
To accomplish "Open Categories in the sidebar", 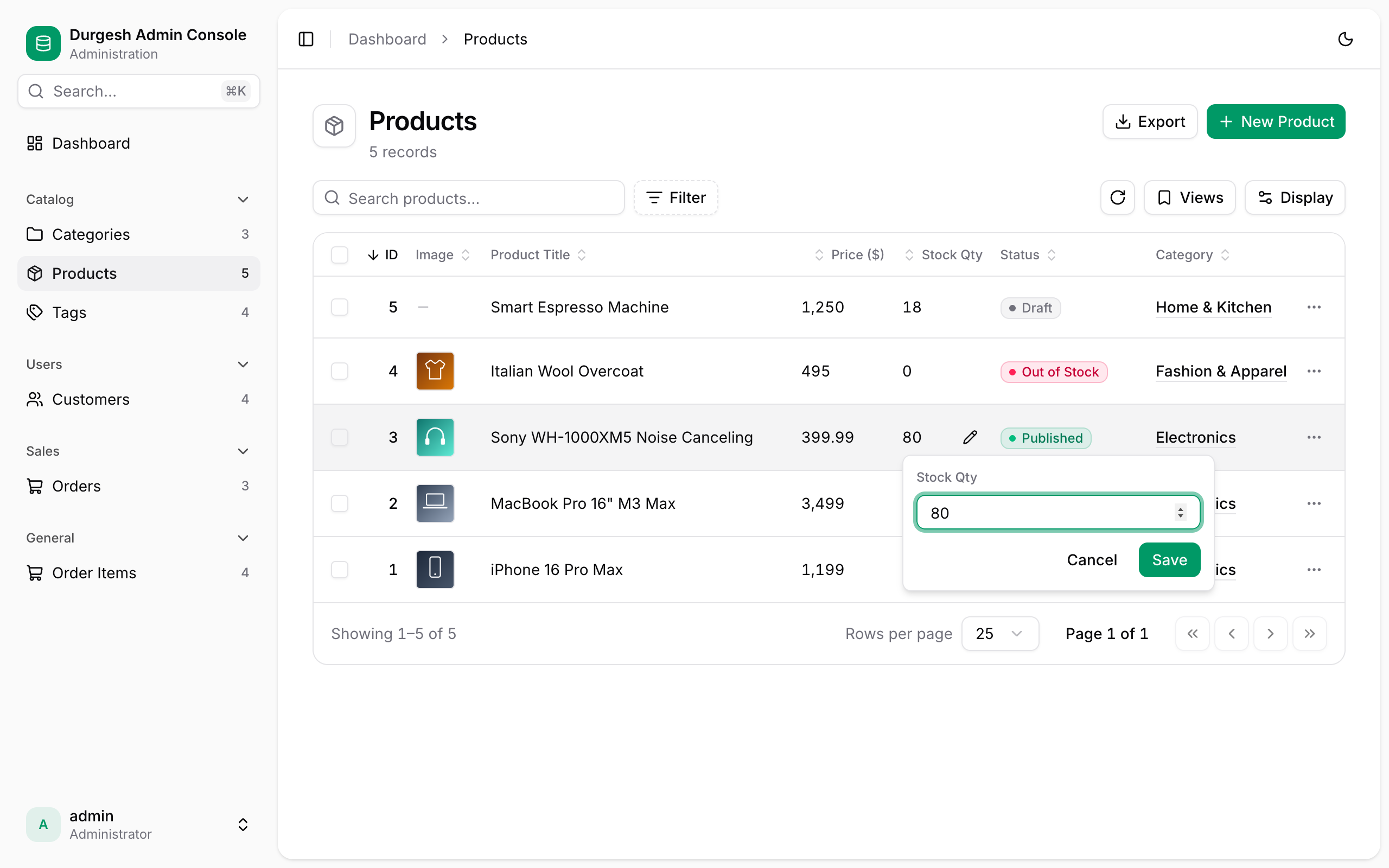I will point(138,234).
